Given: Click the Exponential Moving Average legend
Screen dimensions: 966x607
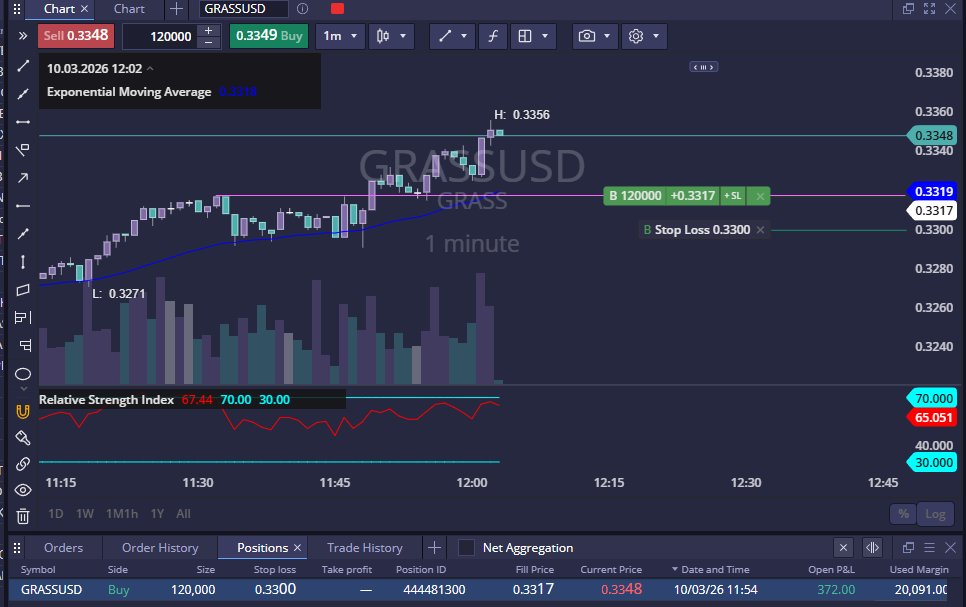Looking at the screenshot, I should point(129,92).
